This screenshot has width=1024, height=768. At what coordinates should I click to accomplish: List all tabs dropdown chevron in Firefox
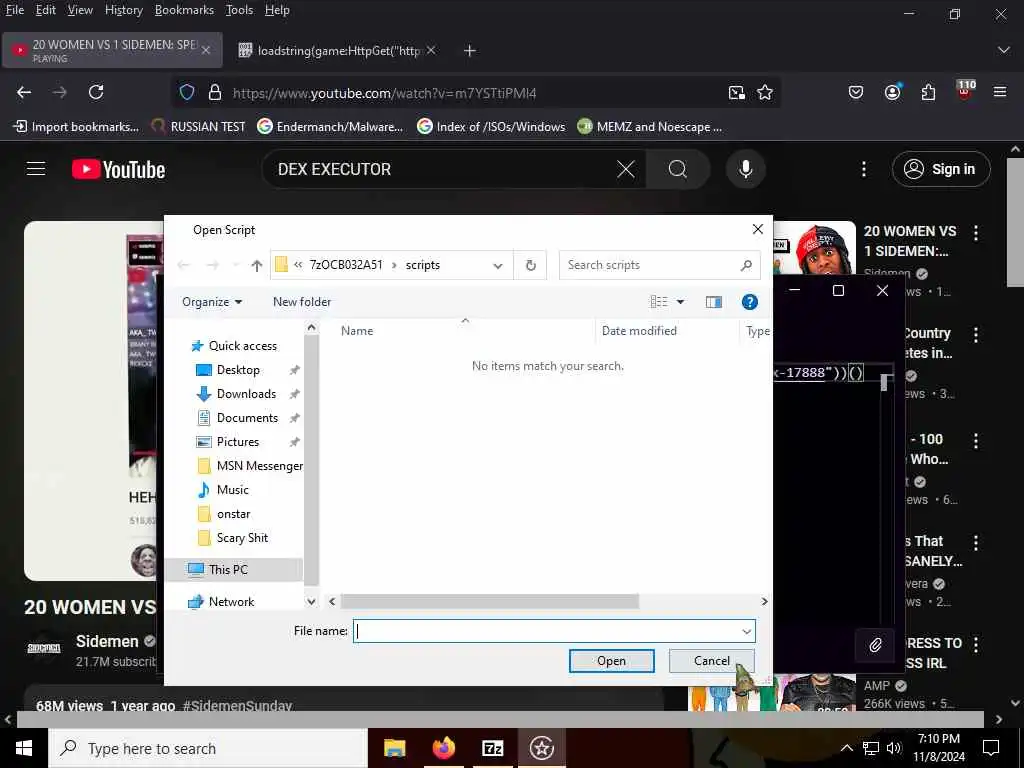click(x=1004, y=50)
